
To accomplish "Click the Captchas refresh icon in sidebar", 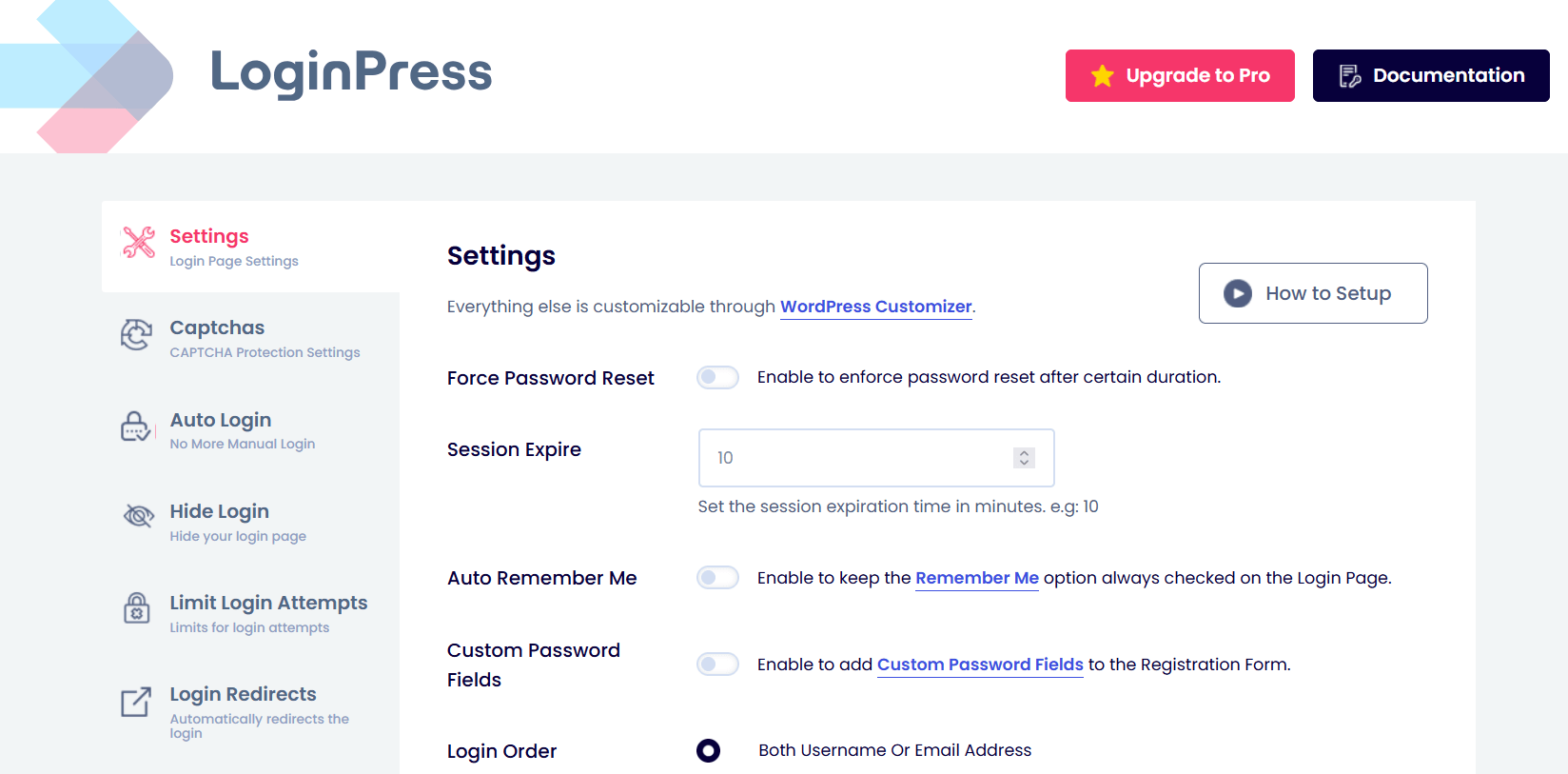I will click(137, 336).
